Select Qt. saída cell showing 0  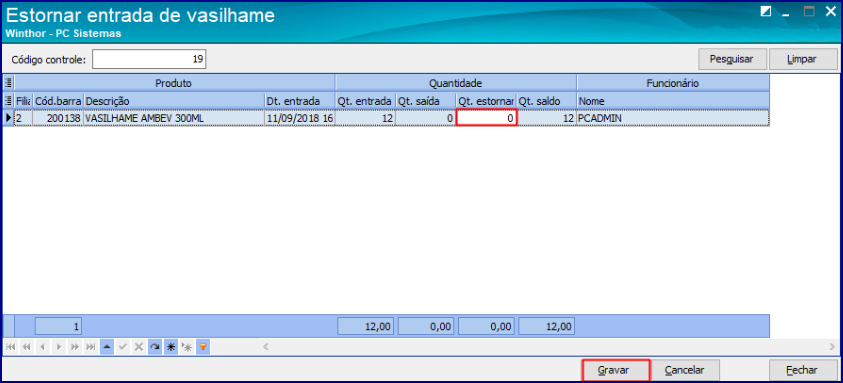tap(426, 118)
